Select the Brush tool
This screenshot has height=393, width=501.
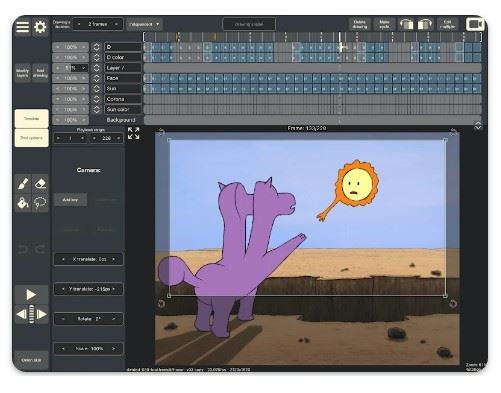[23, 184]
